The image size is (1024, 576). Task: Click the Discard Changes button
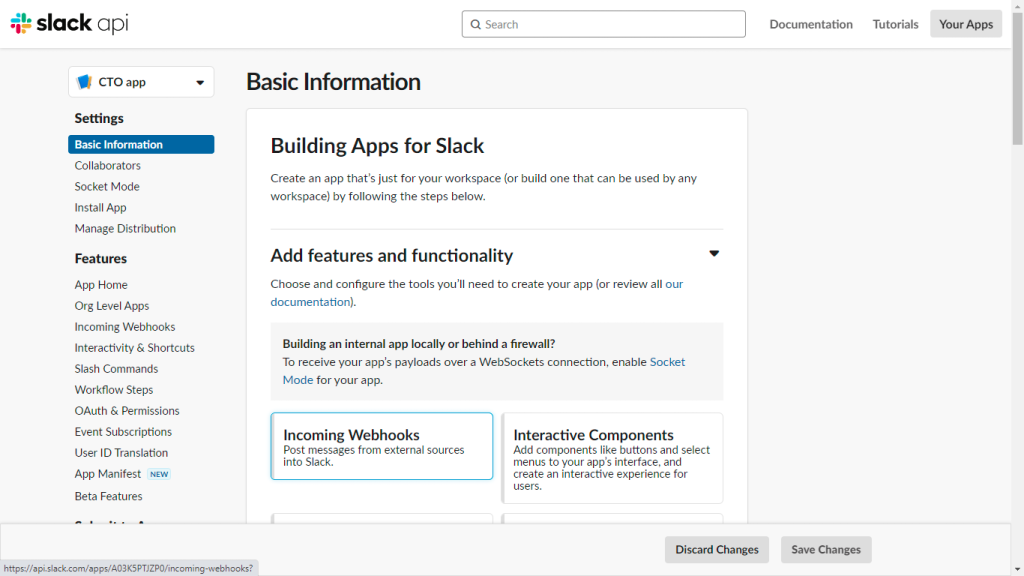[x=716, y=549]
